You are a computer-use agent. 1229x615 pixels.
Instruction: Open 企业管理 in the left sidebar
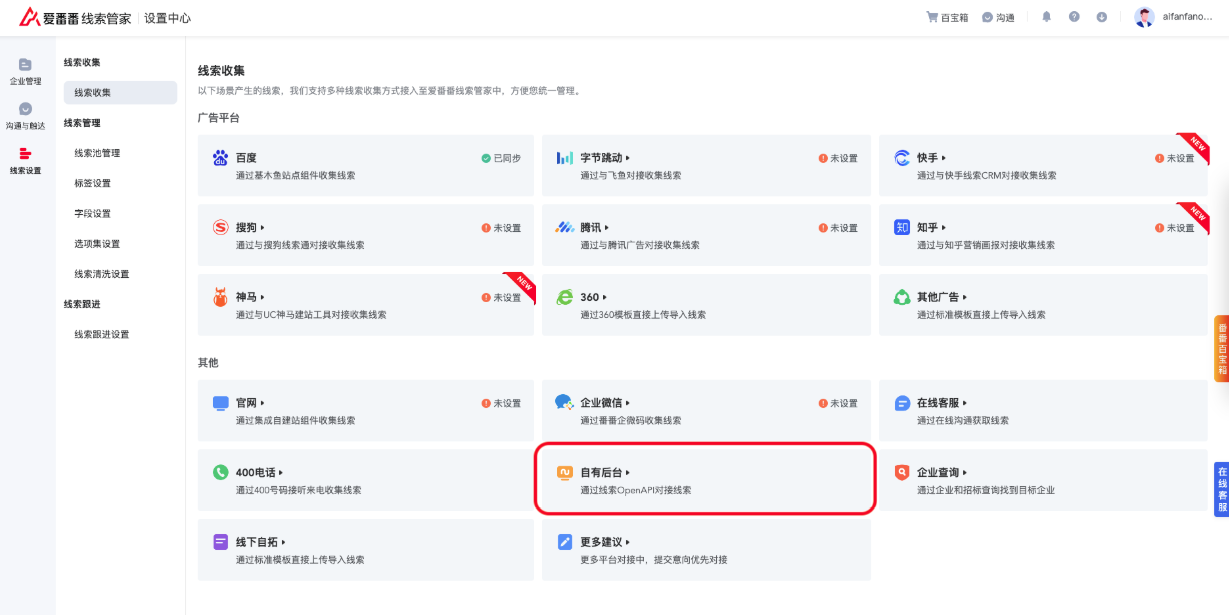click(x=26, y=72)
